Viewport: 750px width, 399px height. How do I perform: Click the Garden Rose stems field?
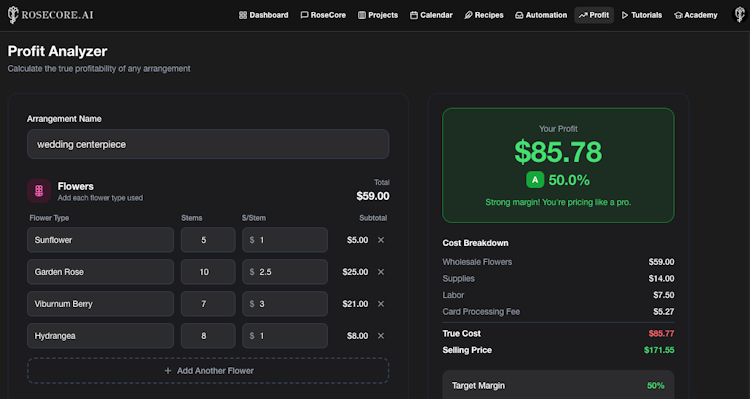tap(208, 272)
